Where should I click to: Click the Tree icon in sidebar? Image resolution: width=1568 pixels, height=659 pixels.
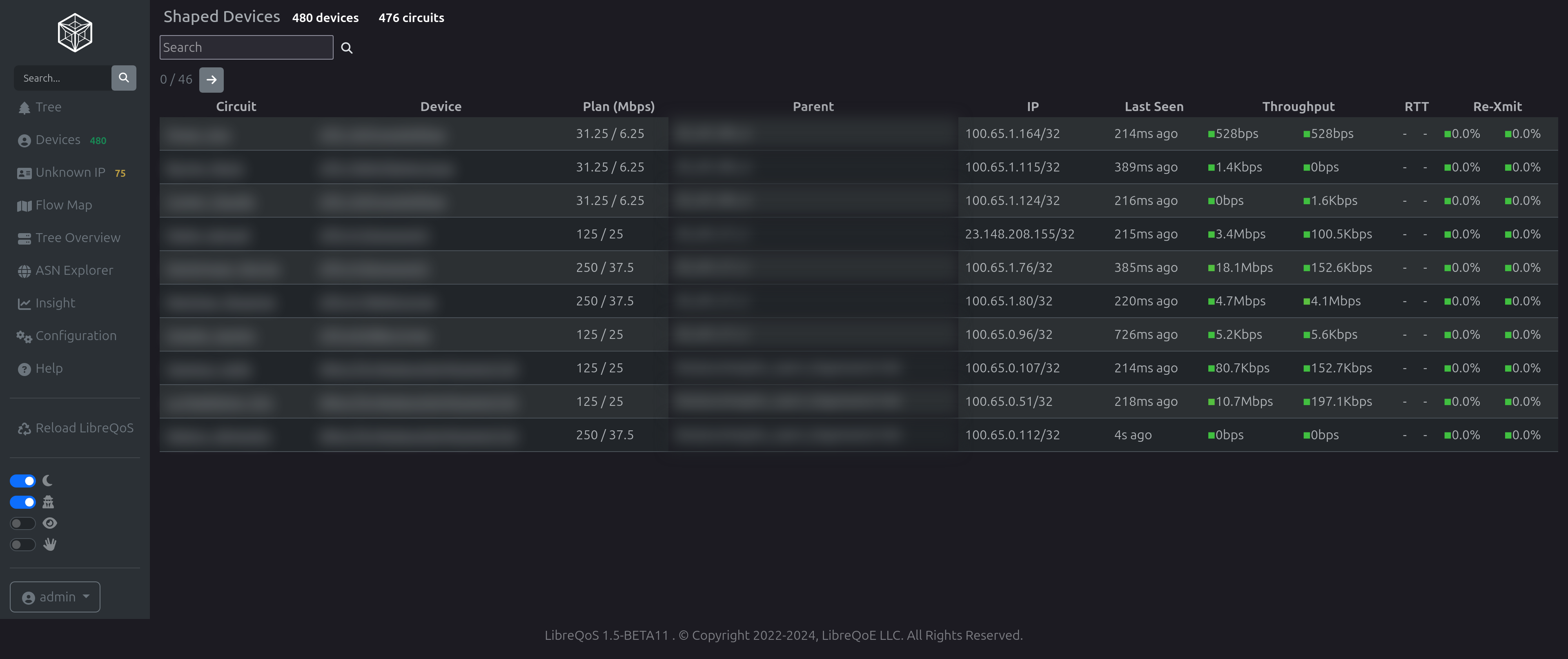[24, 108]
